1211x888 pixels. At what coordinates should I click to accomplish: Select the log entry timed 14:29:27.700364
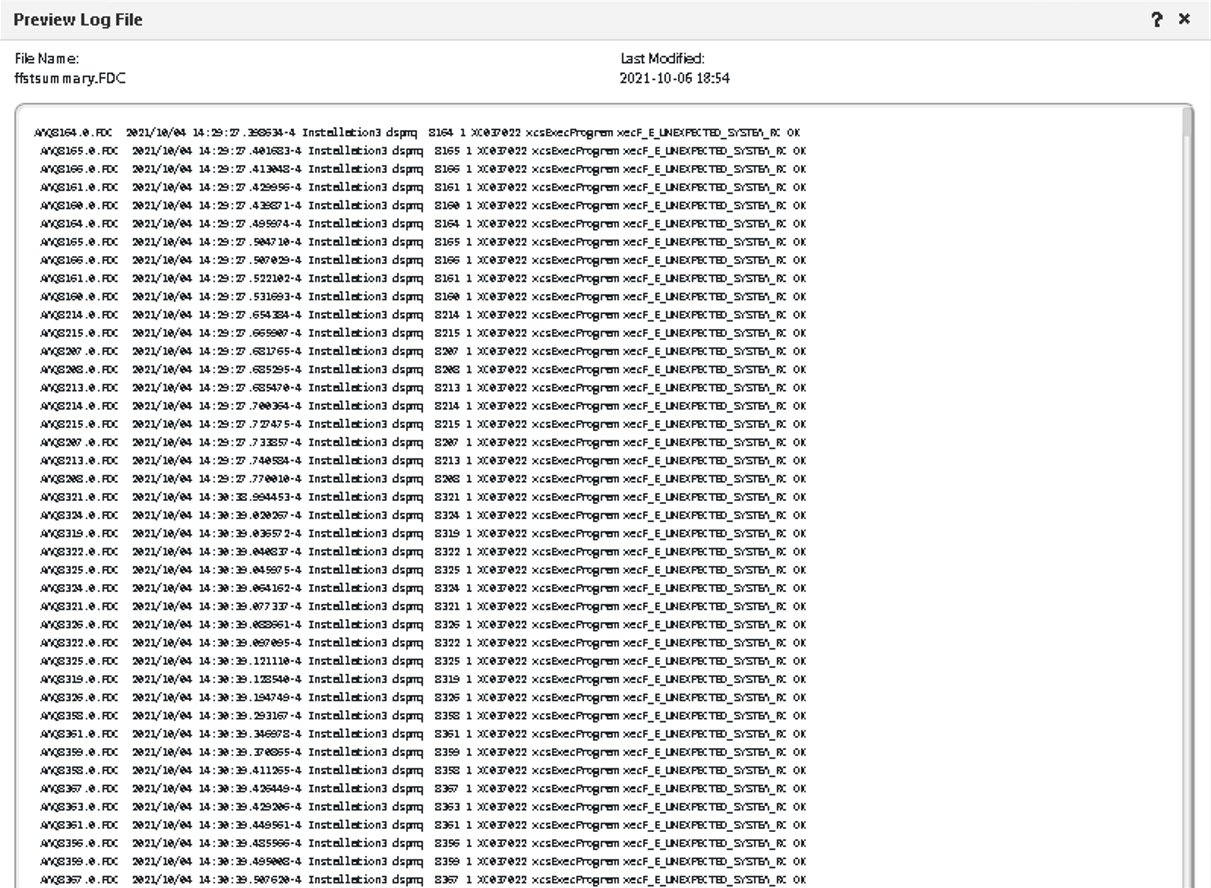pyautogui.click(x=421, y=406)
